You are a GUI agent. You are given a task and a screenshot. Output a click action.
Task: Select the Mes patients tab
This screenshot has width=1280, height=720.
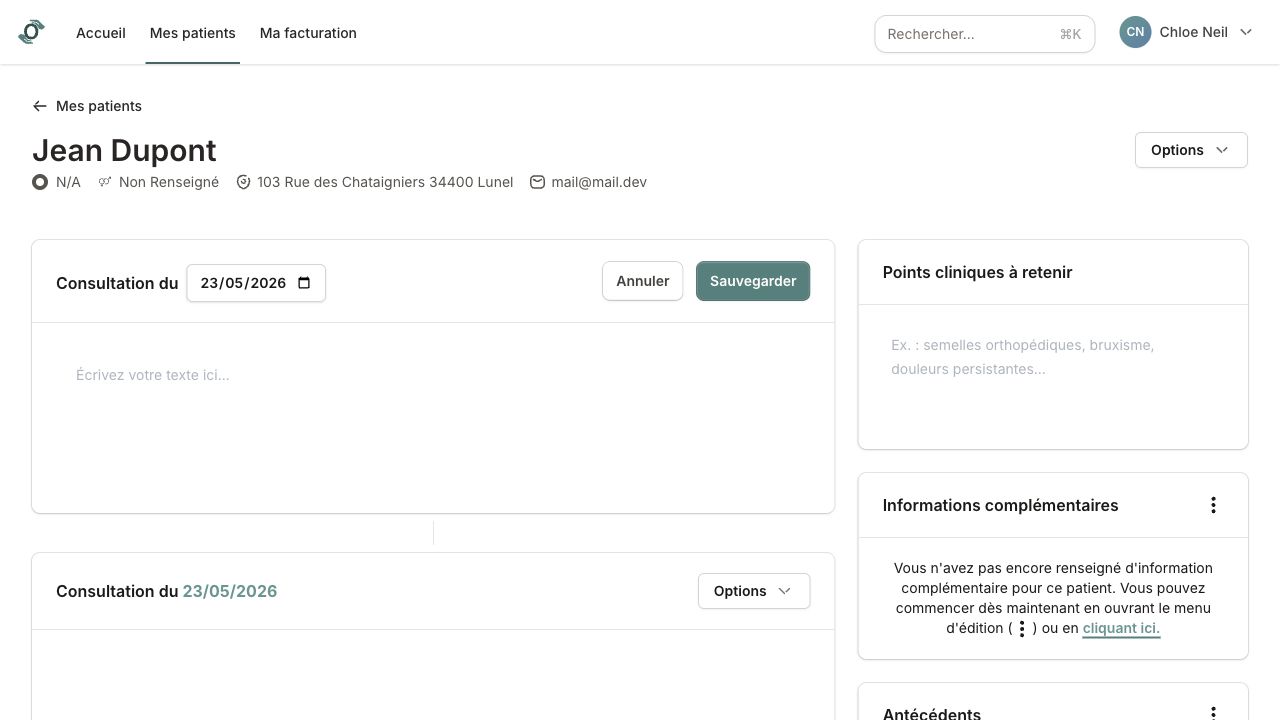(193, 33)
